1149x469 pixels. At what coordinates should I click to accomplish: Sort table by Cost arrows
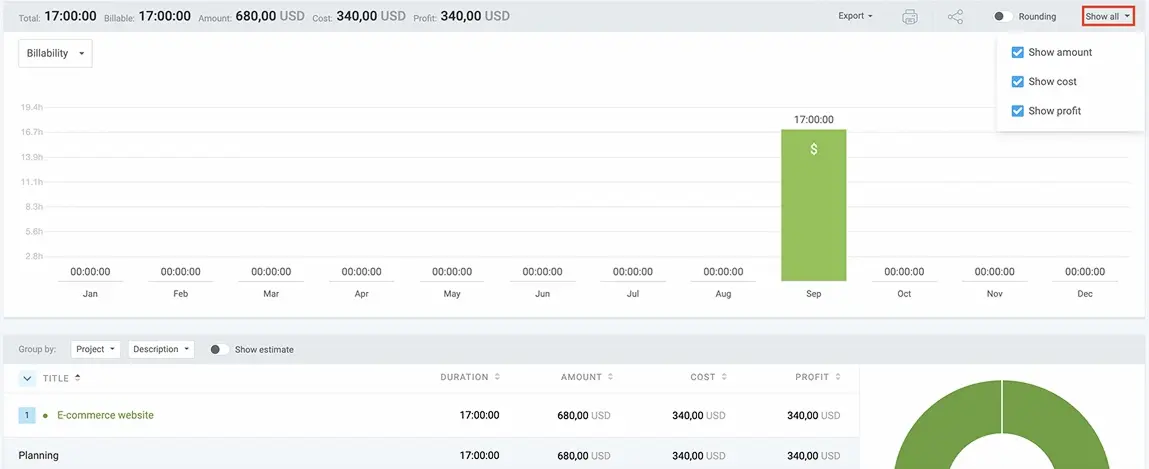[724, 377]
